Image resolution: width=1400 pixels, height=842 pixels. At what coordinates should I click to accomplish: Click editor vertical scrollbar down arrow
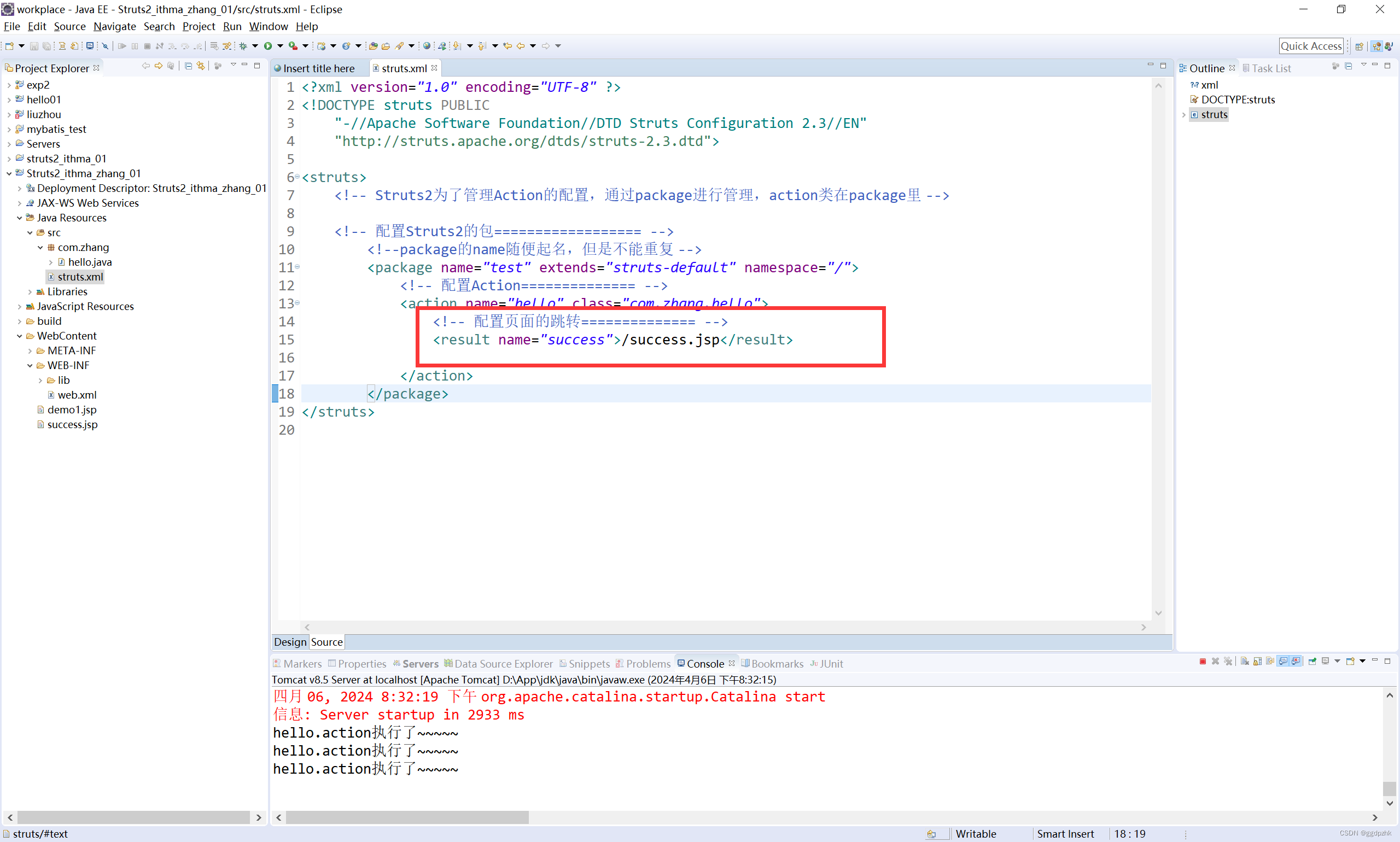(1158, 613)
